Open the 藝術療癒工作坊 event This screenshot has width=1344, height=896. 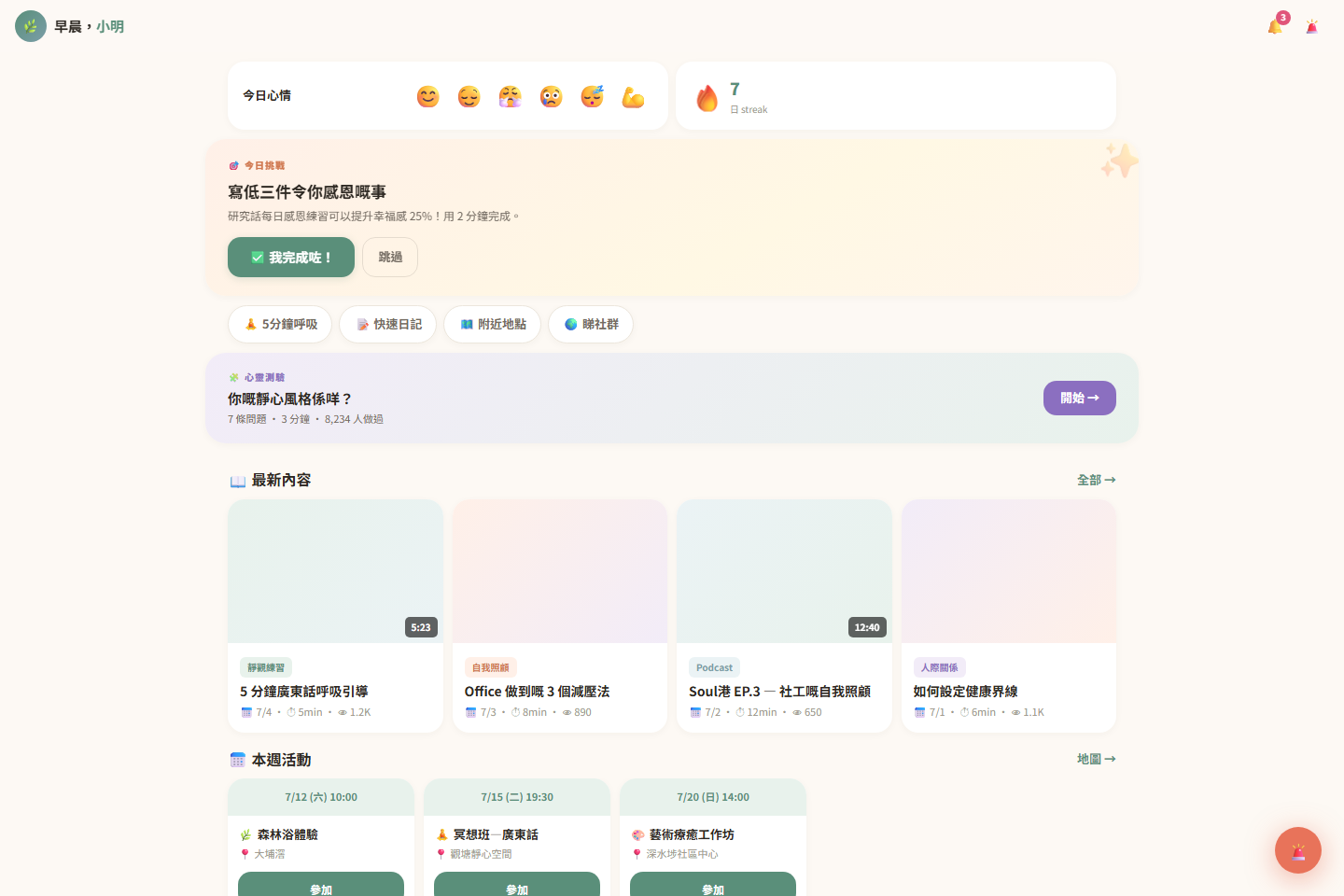coord(692,834)
